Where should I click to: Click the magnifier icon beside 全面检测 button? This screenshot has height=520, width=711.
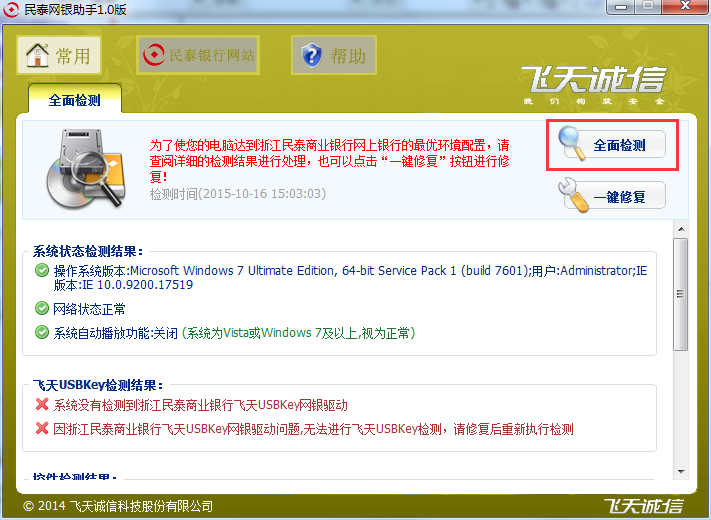[572, 143]
